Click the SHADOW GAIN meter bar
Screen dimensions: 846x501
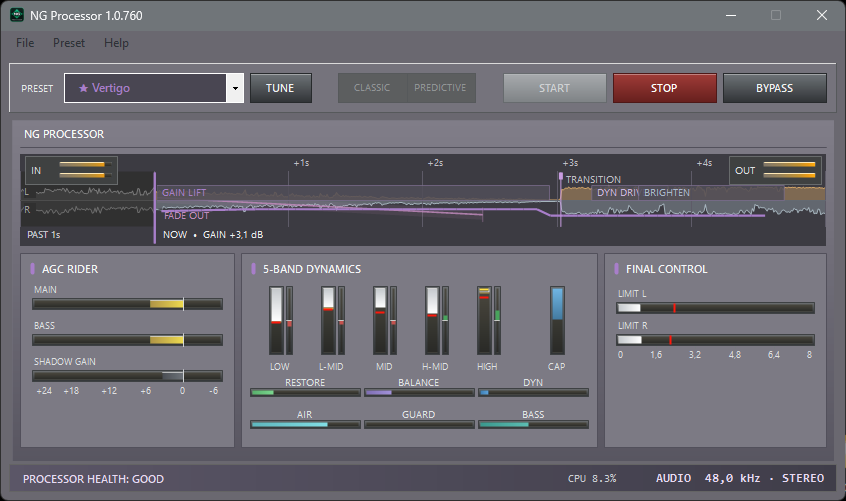click(x=127, y=376)
